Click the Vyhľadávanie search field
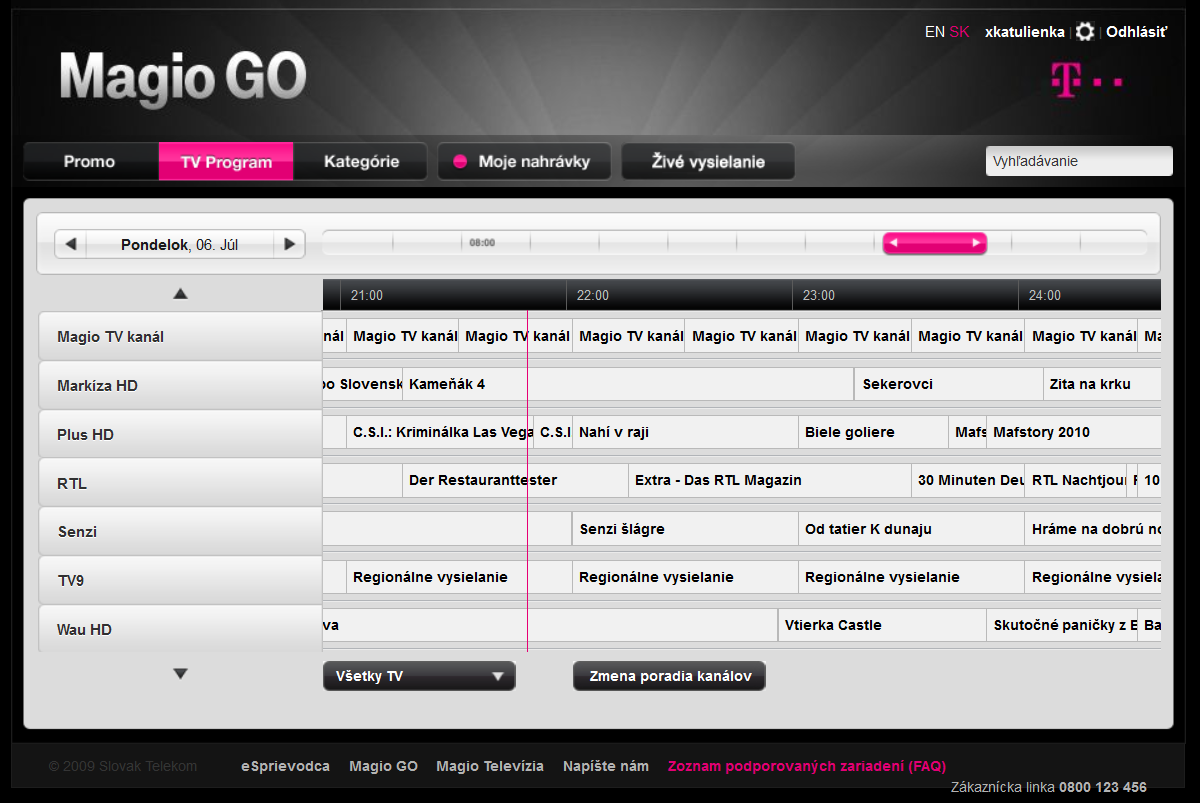1200x803 pixels. pyautogui.click(x=1079, y=161)
